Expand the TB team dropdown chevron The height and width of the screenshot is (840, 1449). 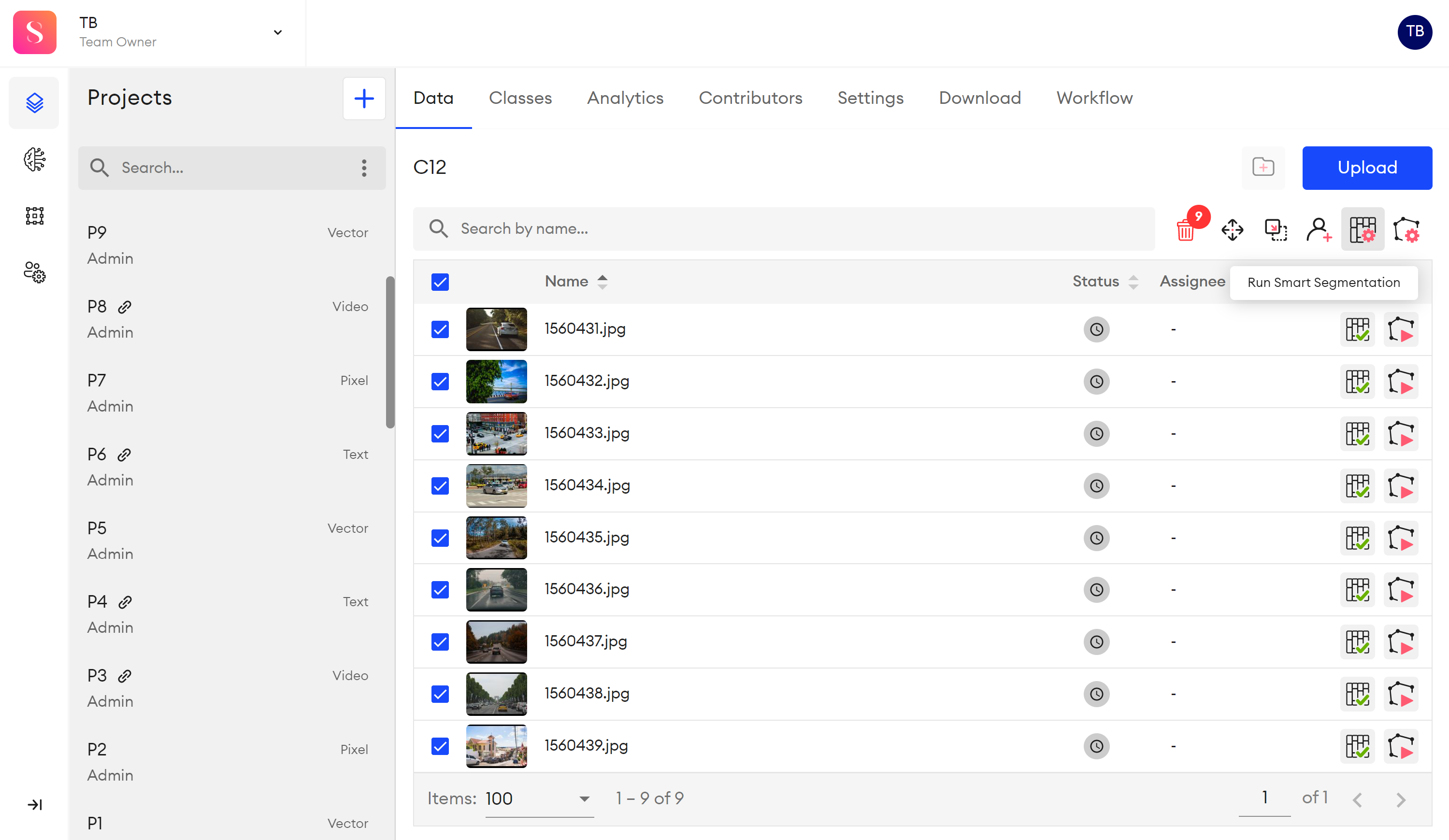278,32
